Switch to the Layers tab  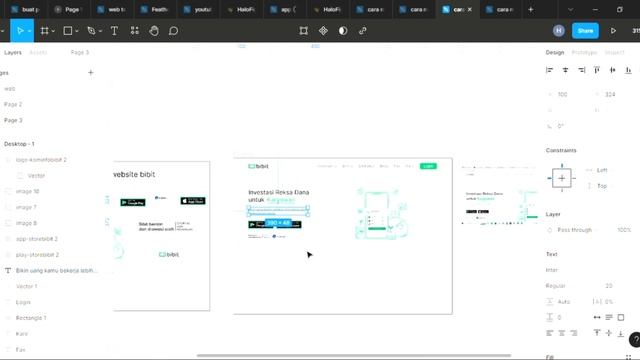coord(13,53)
